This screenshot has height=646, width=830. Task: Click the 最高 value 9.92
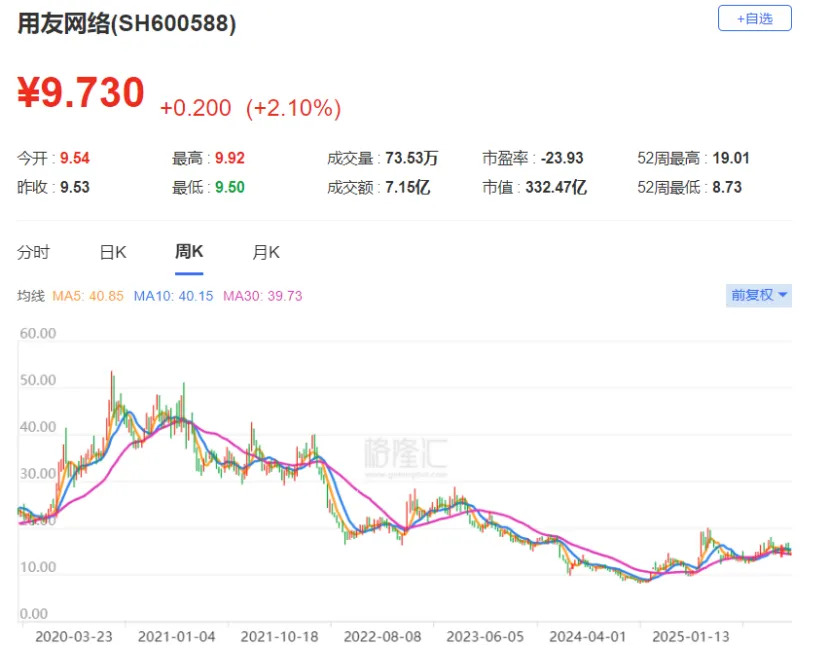[230, 158]
